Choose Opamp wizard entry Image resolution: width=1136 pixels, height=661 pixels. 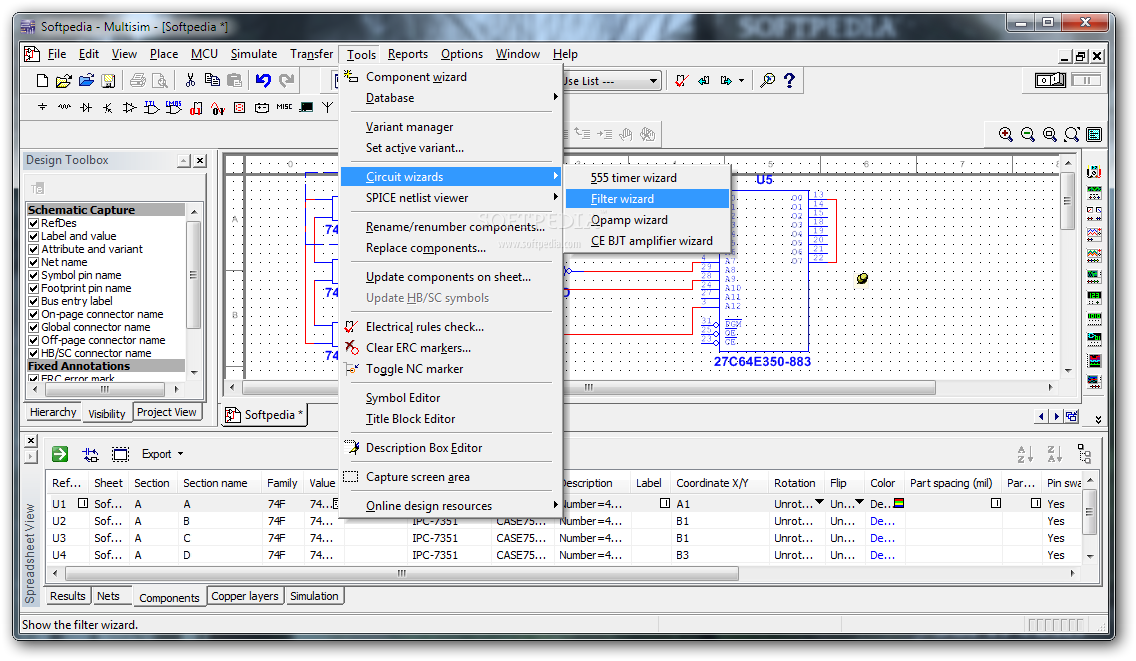pos(648,220)
